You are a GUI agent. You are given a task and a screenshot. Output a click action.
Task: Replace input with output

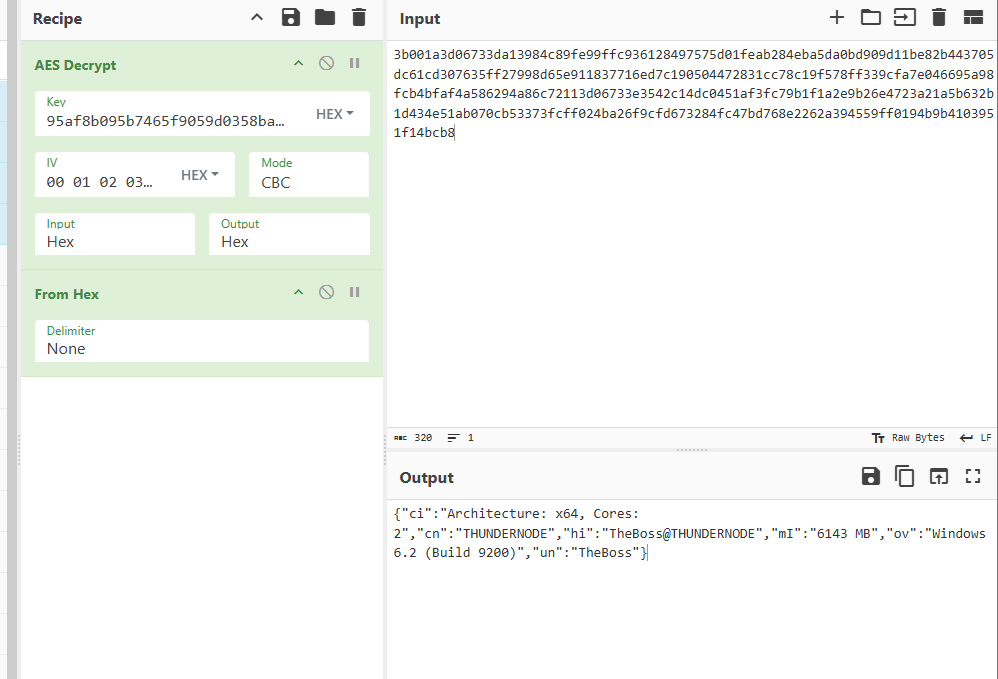tap(938, 477)
